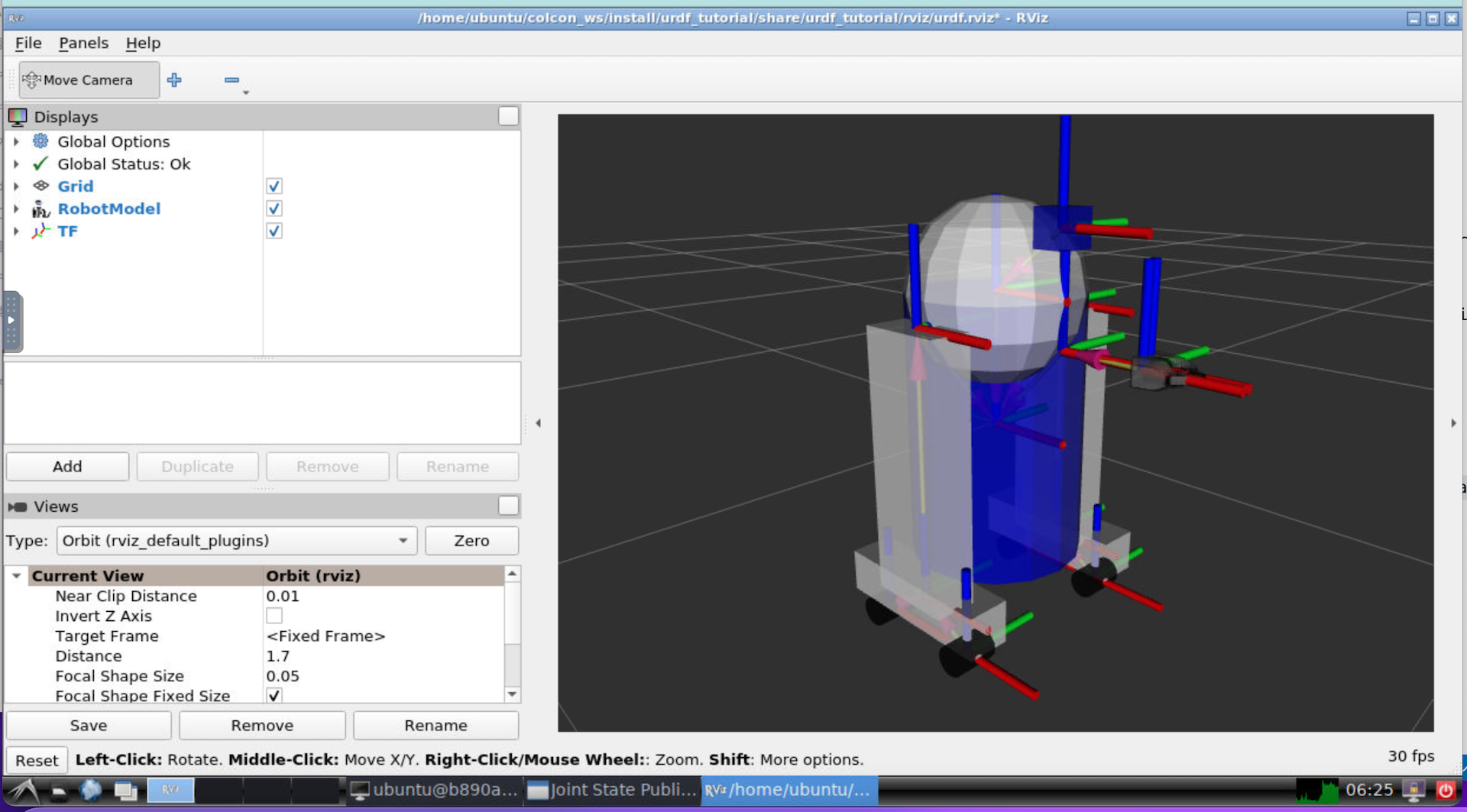The width and height of the screenshot is (1467, 812).
Task: Click the Views property scrollbar down arrow
Action: (513, 694)
